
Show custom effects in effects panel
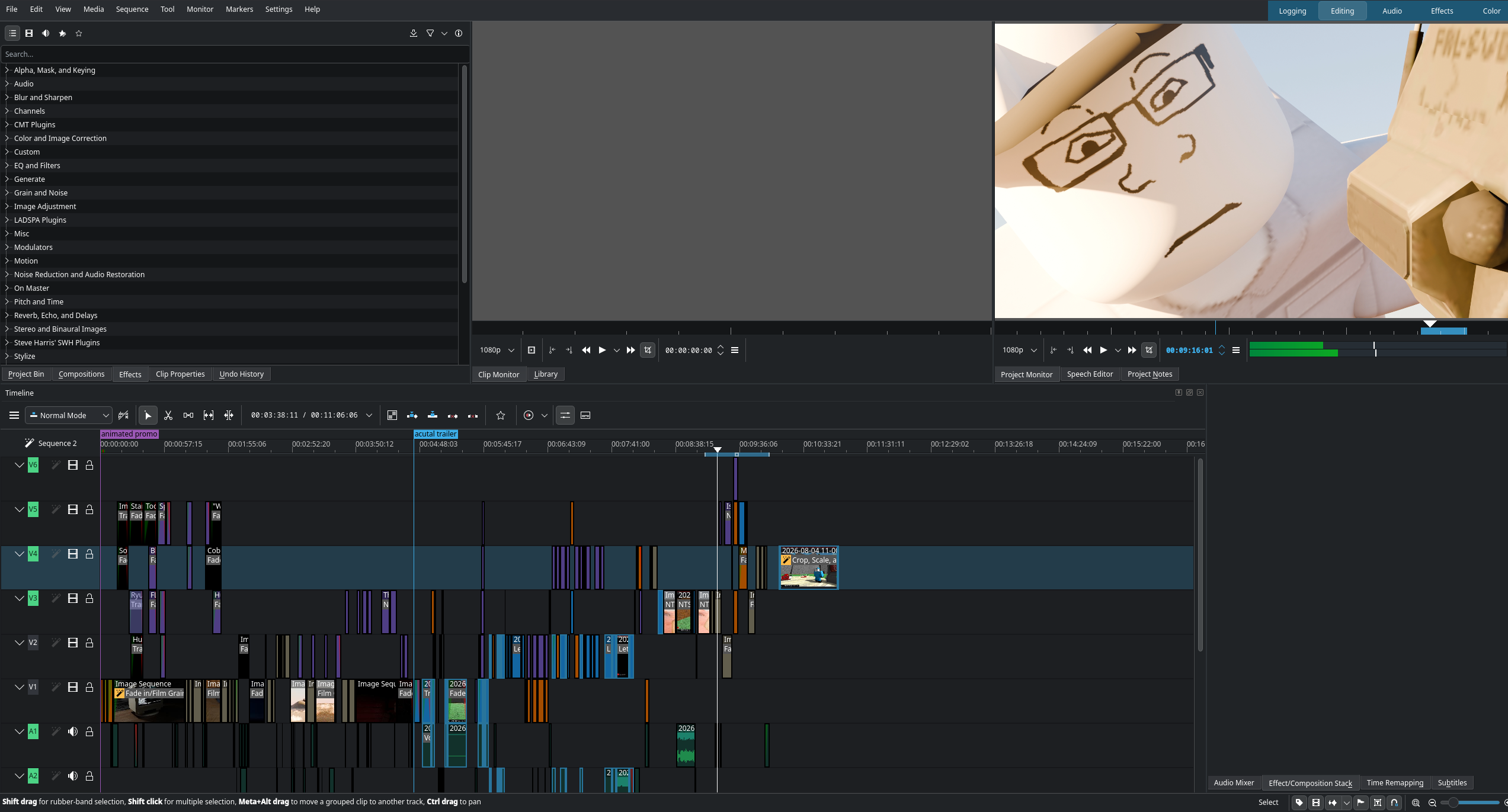[x=62, y=34]
